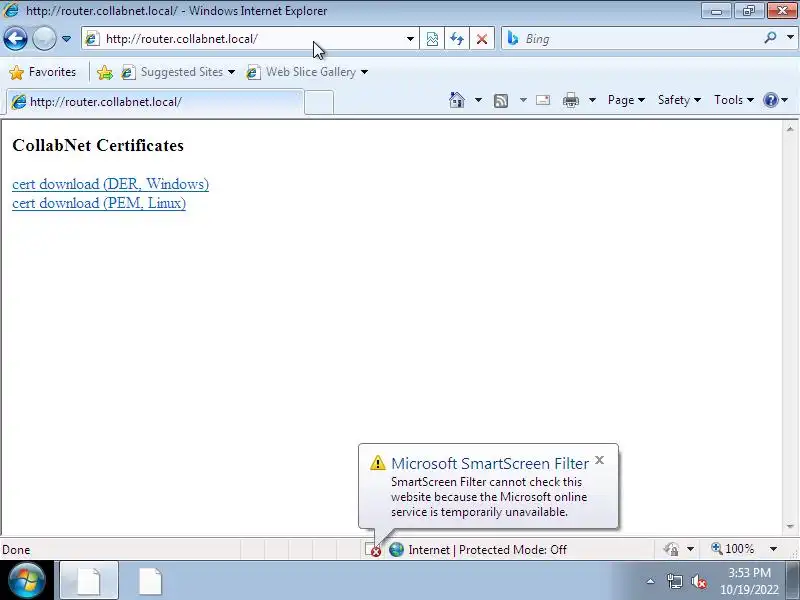800x600 pixels.
Task: Click the address bar URL field
Action: coord(248,39)
